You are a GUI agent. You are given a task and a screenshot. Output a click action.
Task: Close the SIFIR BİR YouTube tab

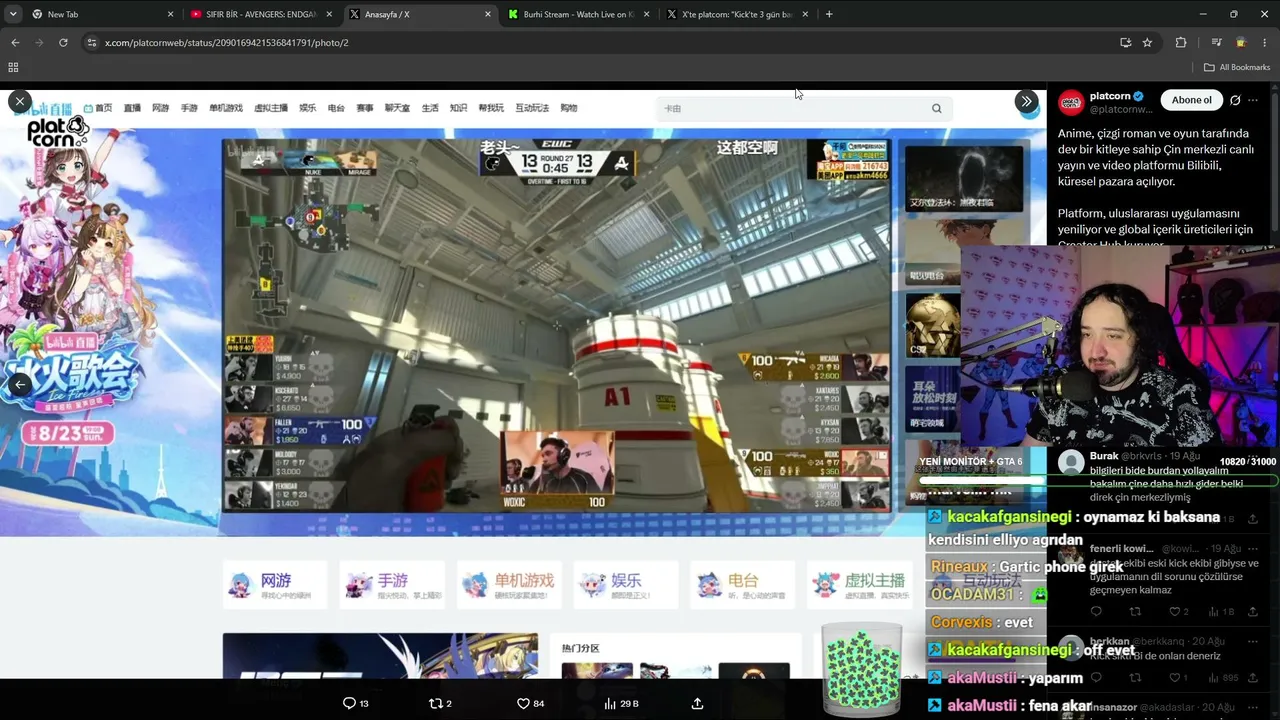pyautogui.click(x=329, y=14)
